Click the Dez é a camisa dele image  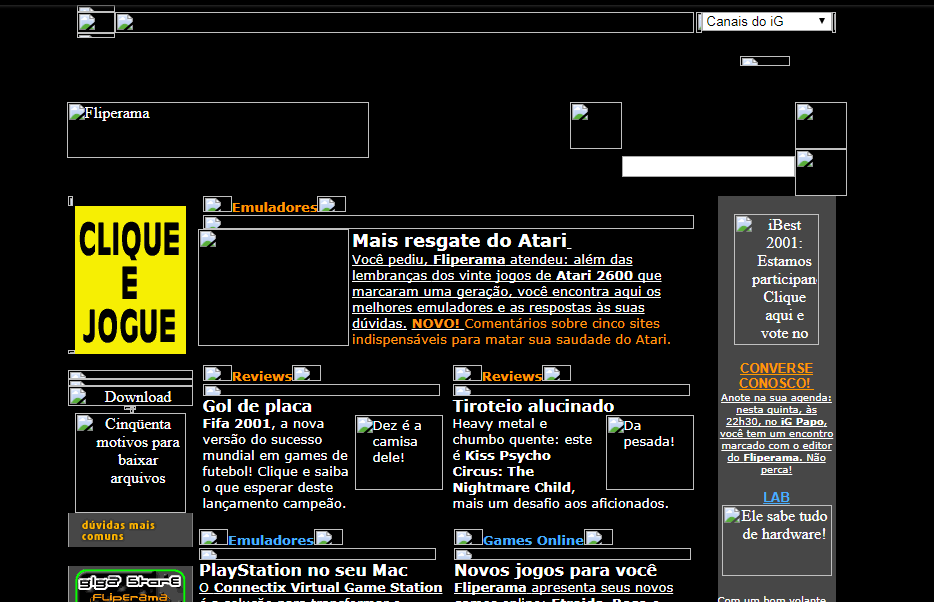[398, 453]
